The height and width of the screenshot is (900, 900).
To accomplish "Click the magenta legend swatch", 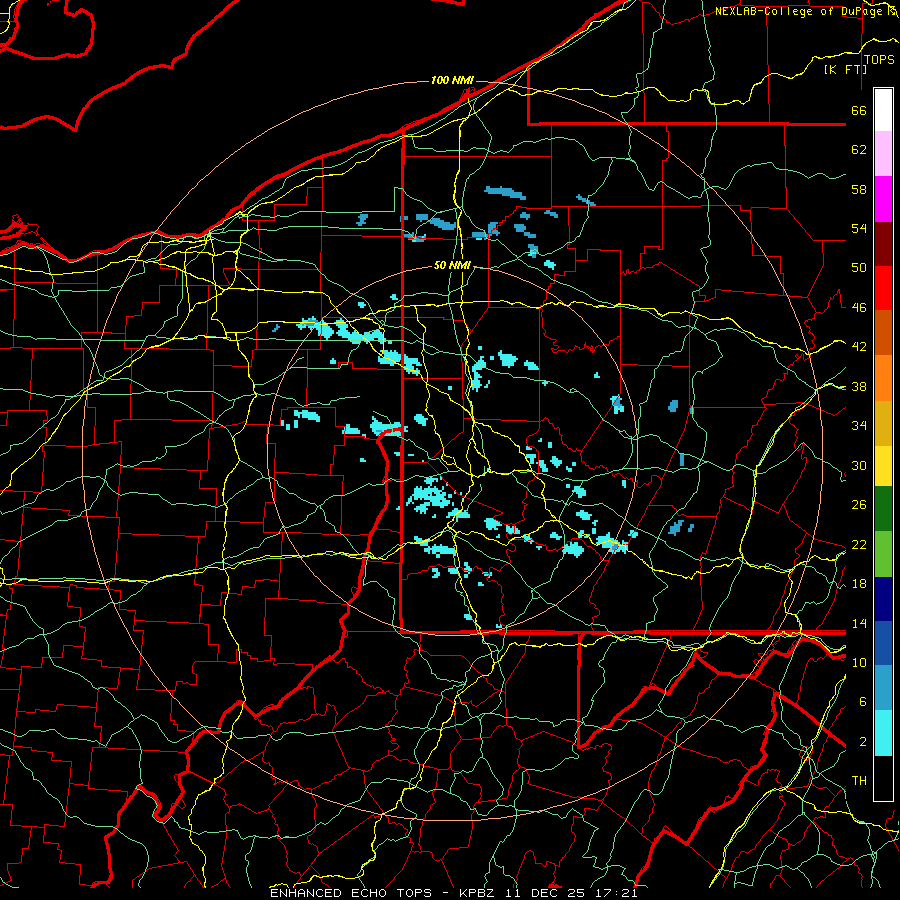I will 883,199.
